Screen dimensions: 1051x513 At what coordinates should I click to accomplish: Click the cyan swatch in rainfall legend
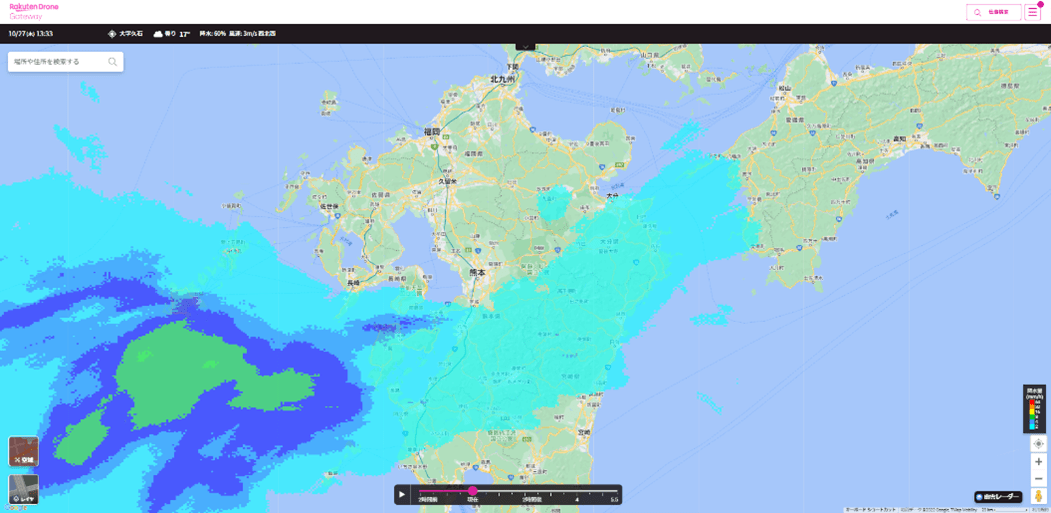click(x=1032, y=426)
